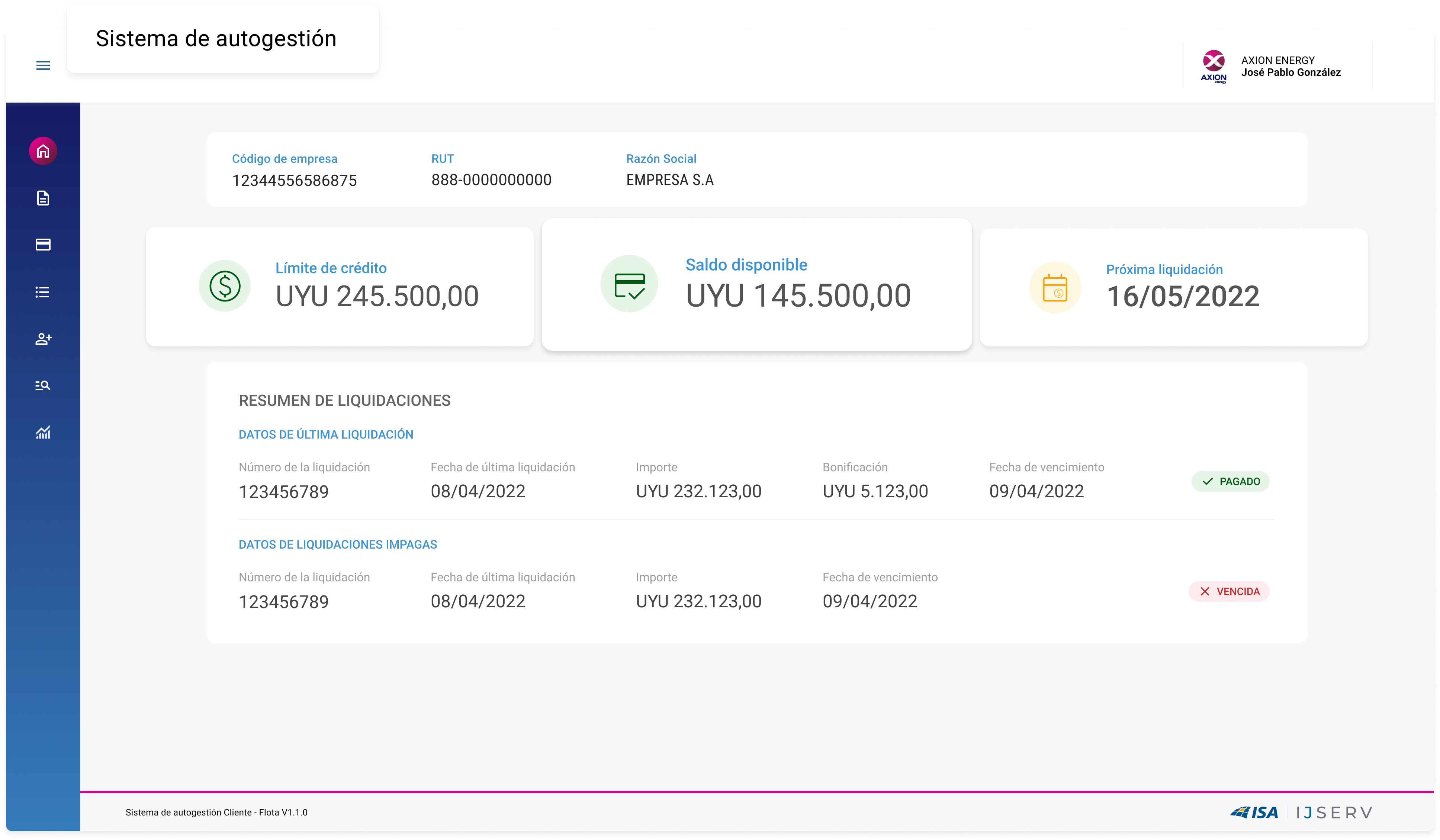The height and width of the screenshot is (840, 1440).
Task: Click the calendar Próxima liquidación icon
Action: (1055, 287)
